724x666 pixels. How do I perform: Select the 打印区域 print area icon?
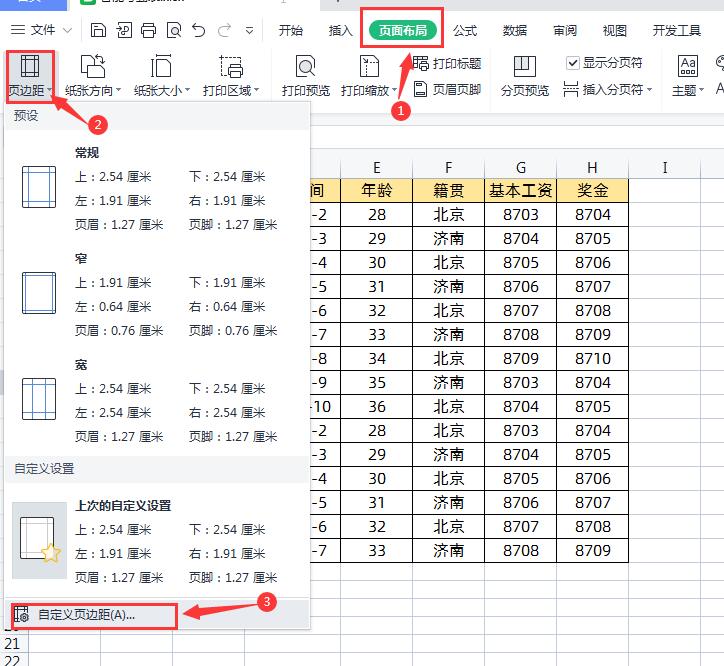[230, 68]
